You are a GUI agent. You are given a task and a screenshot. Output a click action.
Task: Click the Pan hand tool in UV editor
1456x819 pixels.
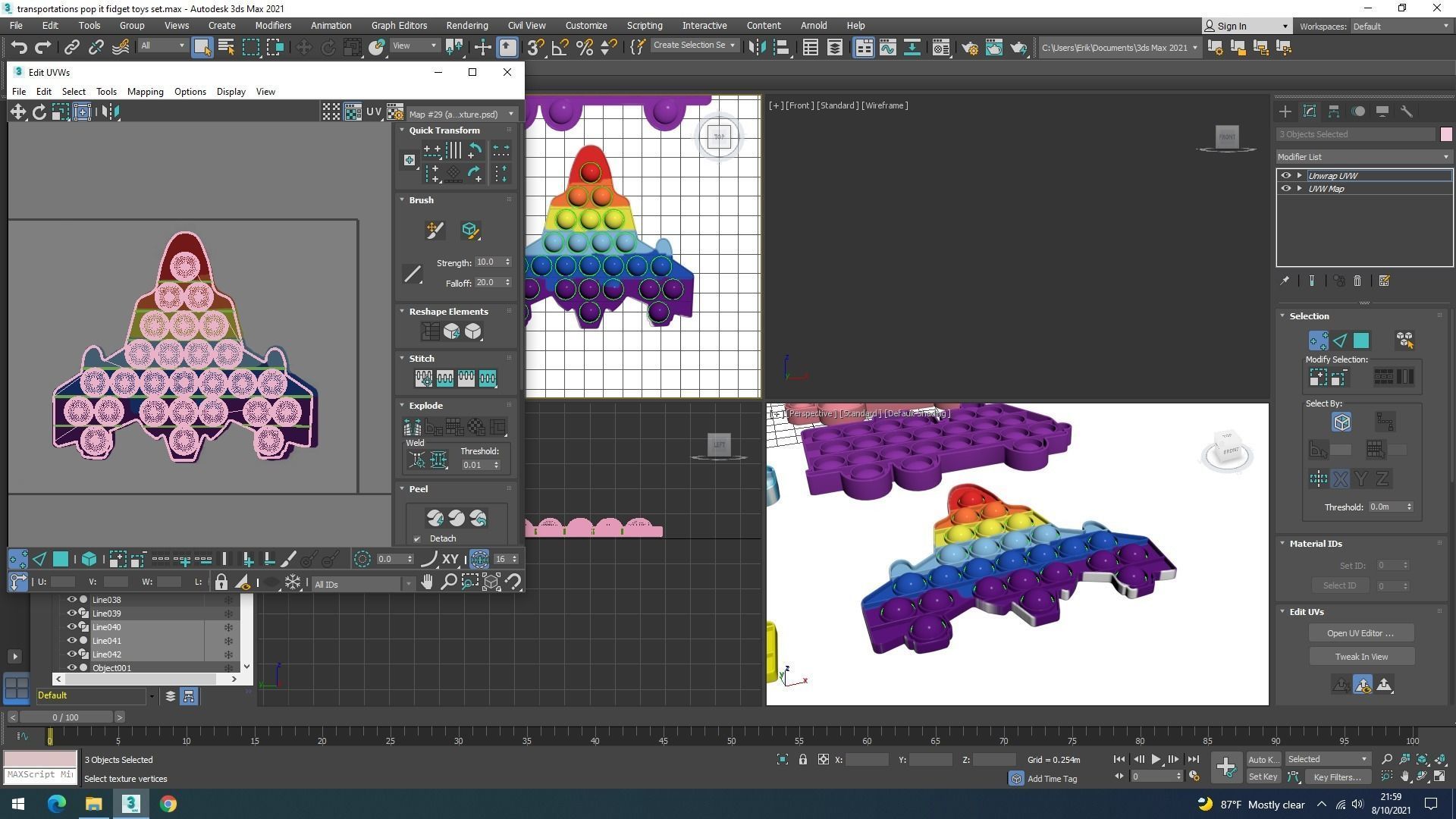pyautogui.click(x=427, y=582)
